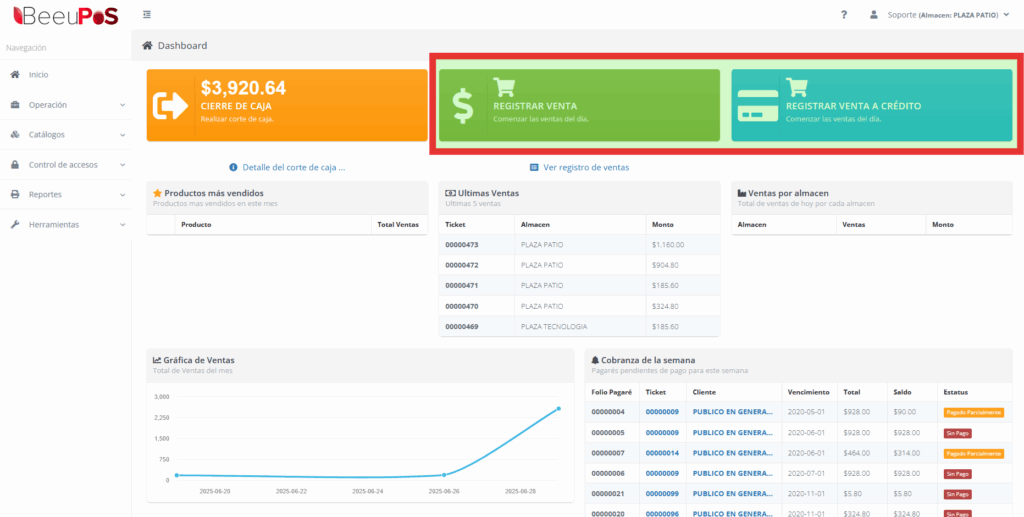The width and height of the screenshot is (1024, 517).
Task: Click the dollar sign icon on Registrar Venta
Action: tap(462, 106)
